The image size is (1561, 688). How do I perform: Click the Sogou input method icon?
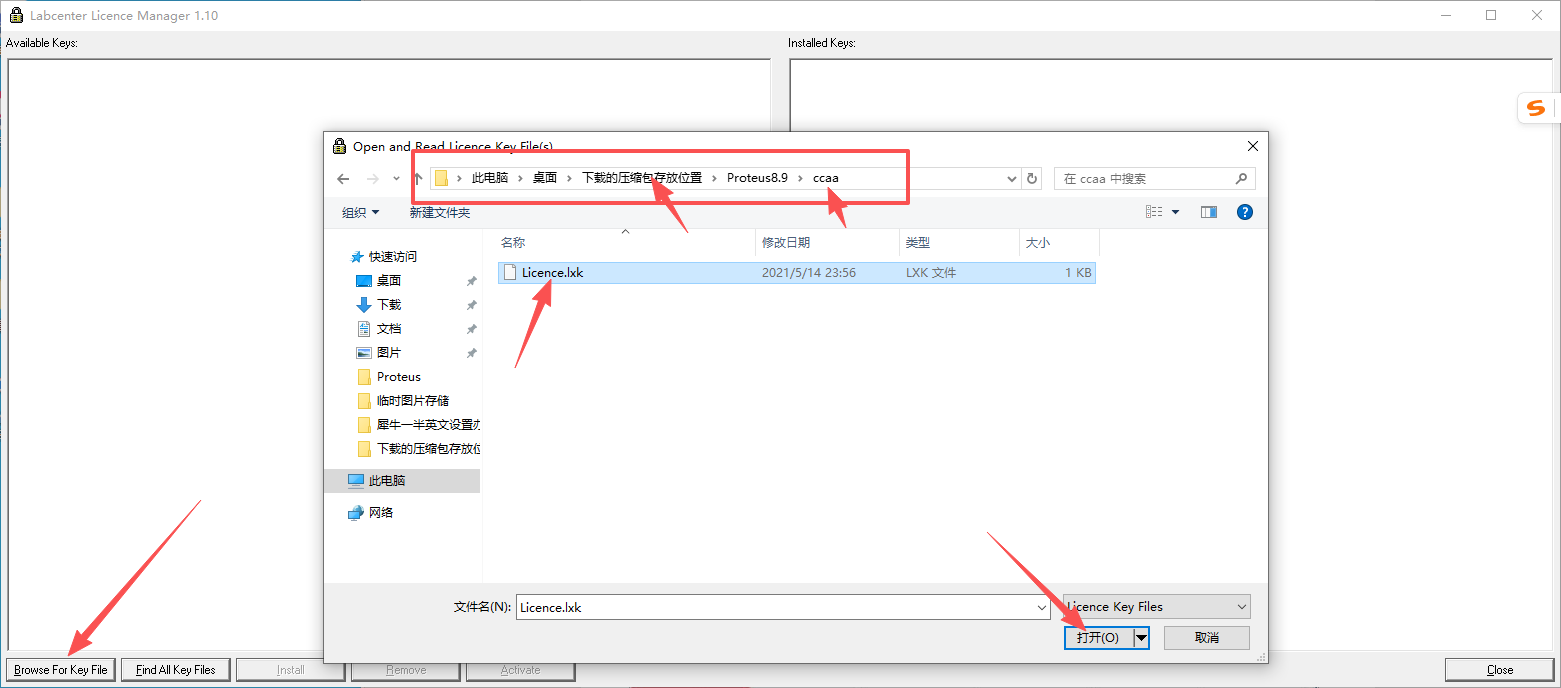1536,108
